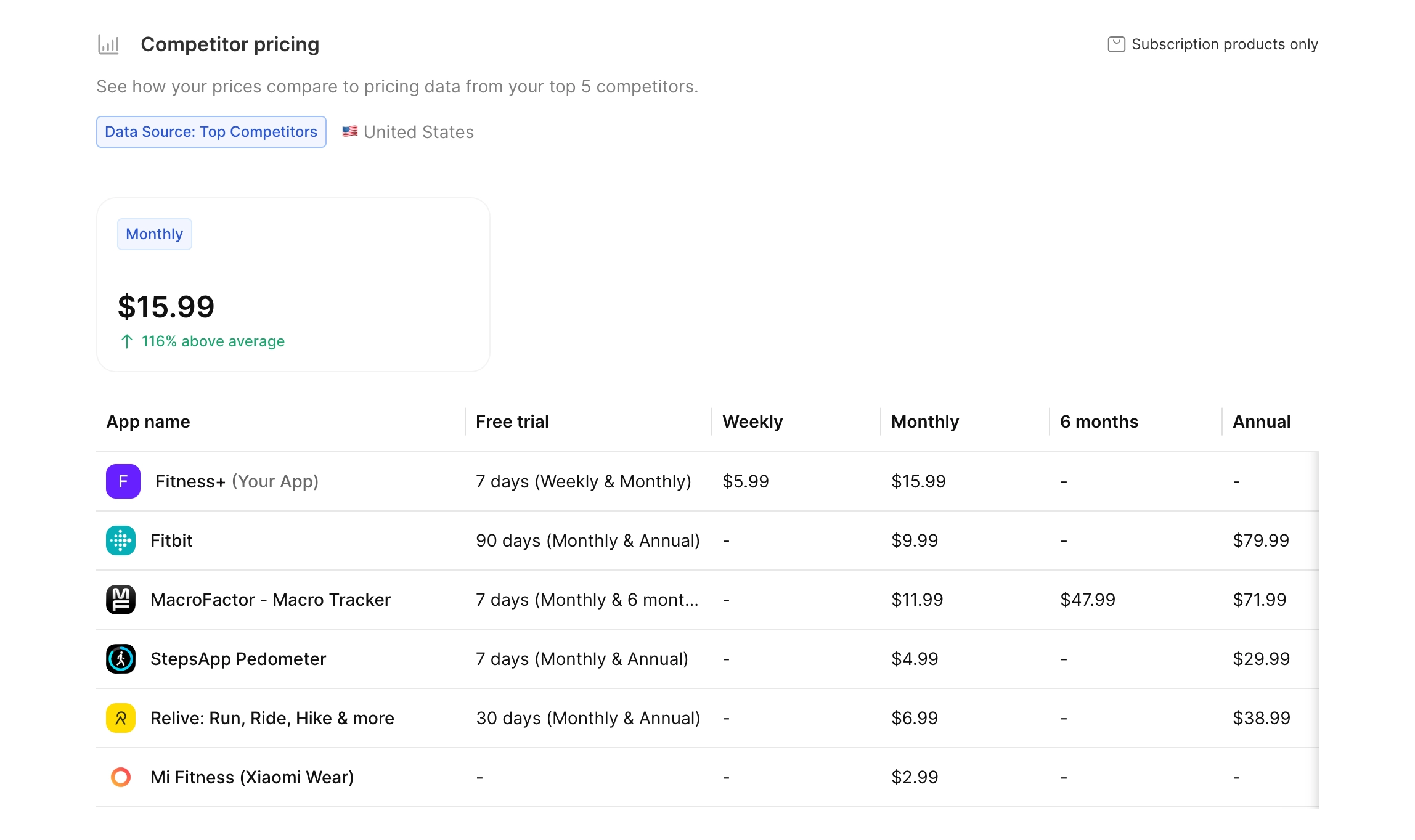Screen dimensions: 1415x840
Task: Click the shopping bag icon near Subscription products
Action: point(1115,43)
